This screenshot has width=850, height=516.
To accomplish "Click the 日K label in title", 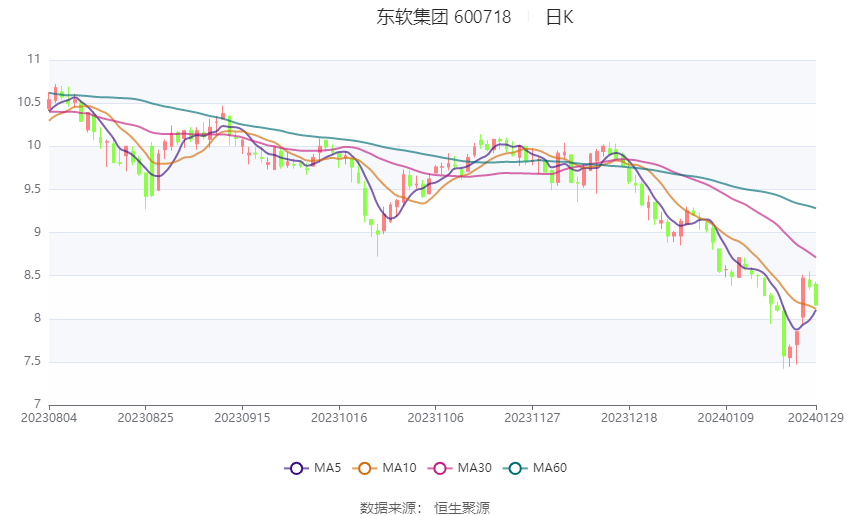I will pos(559,17).
